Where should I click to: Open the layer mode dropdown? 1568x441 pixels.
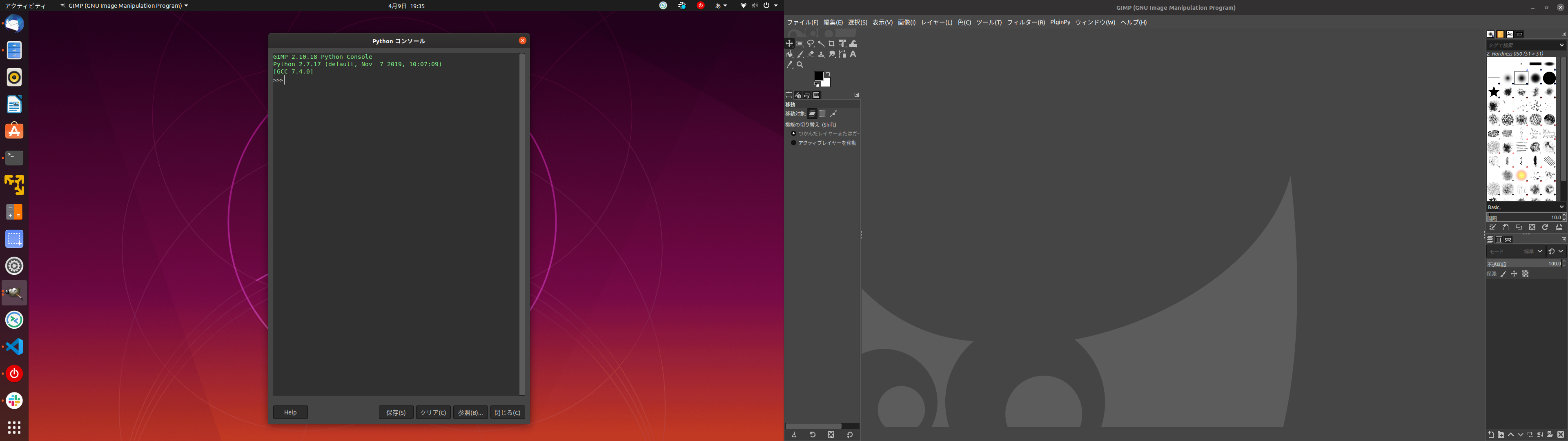[x=1516, y=251]
